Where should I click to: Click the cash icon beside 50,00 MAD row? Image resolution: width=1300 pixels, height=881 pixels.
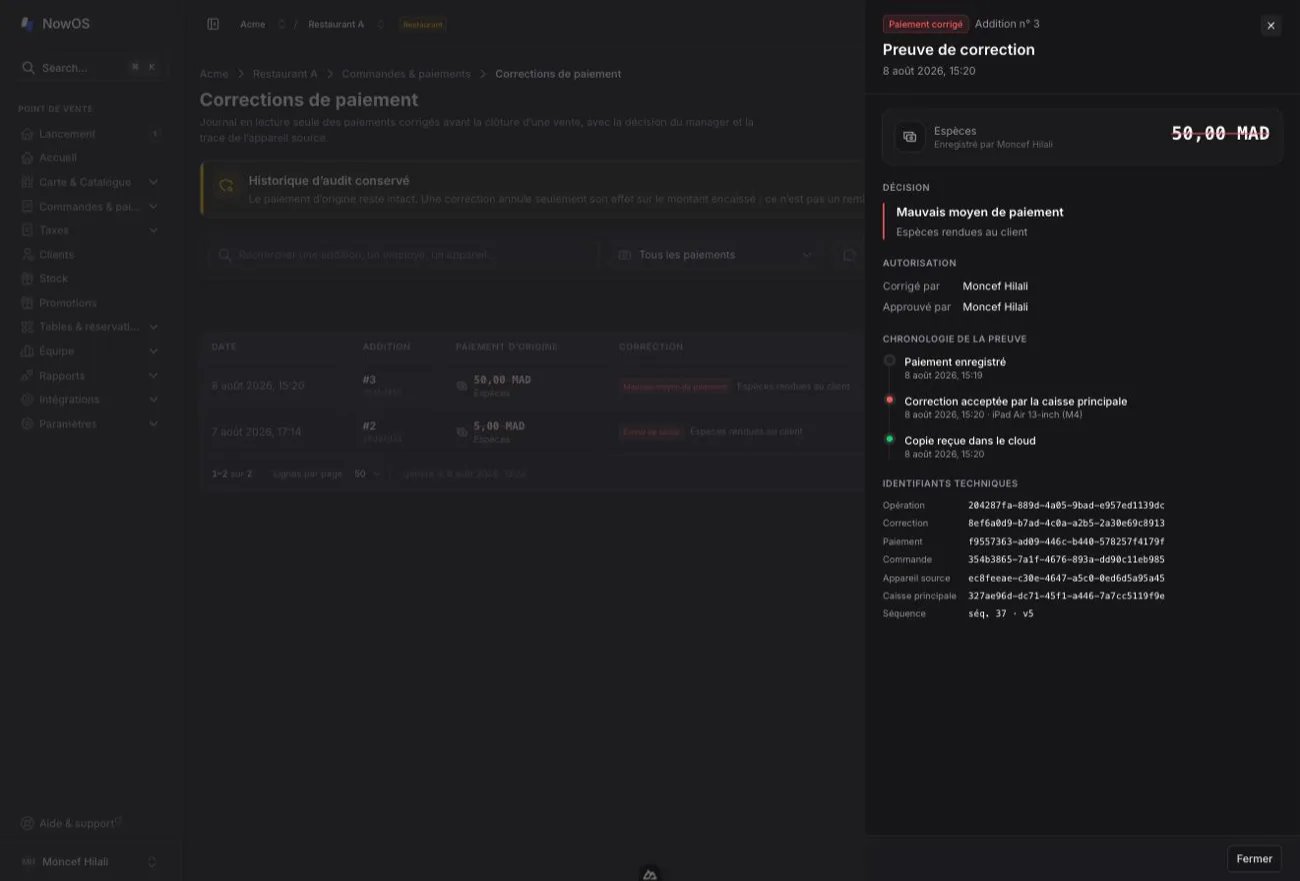coord(462,385)
